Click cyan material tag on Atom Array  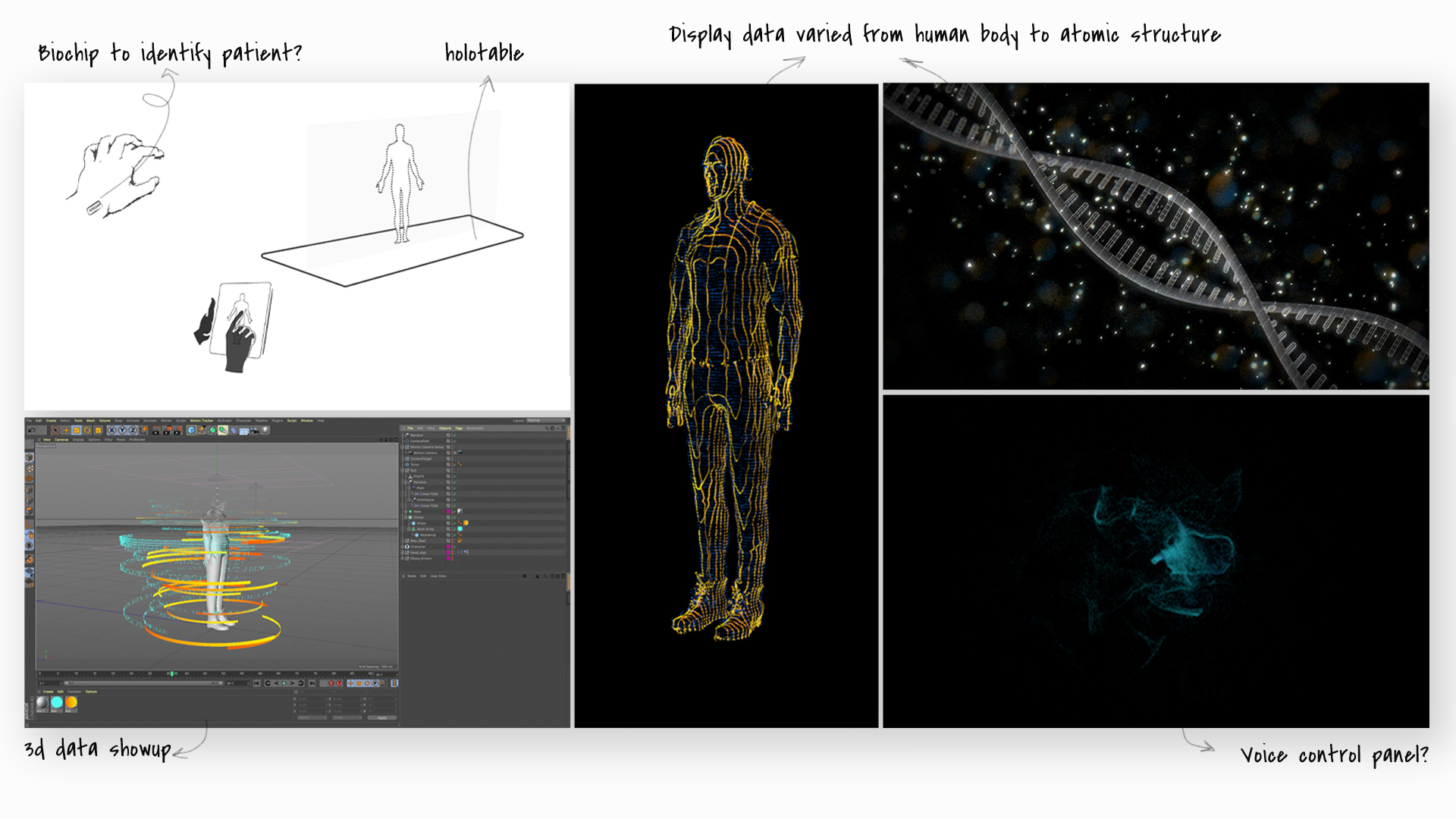460,529
